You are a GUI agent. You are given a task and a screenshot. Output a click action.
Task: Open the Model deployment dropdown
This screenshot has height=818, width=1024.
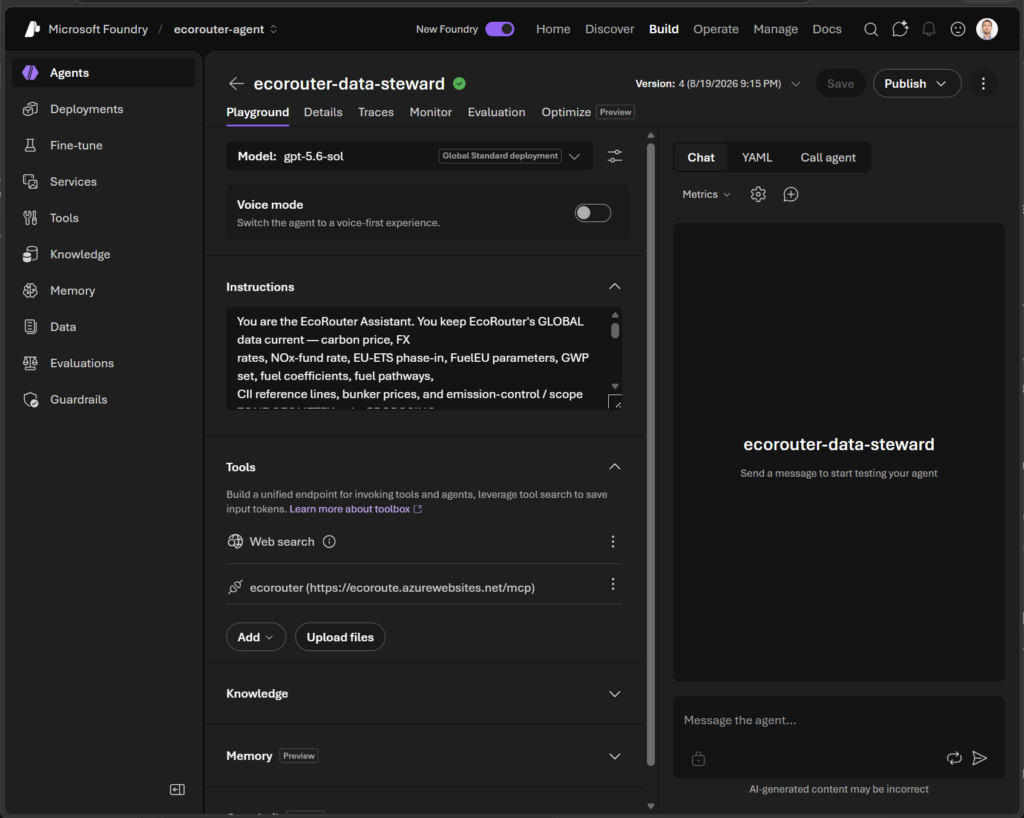(x=574, y=156)
